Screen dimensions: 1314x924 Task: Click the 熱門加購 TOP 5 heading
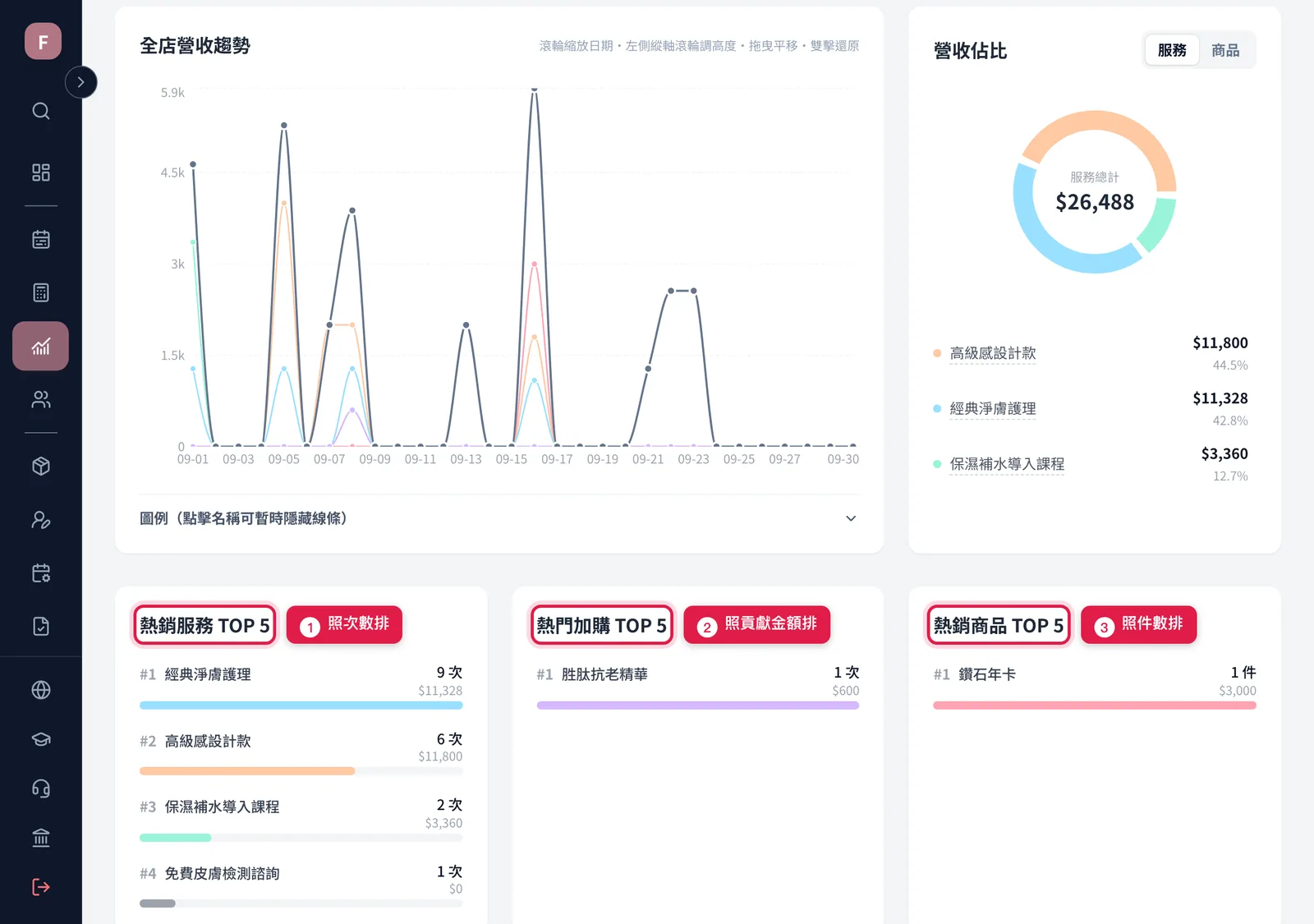(601, 625)
